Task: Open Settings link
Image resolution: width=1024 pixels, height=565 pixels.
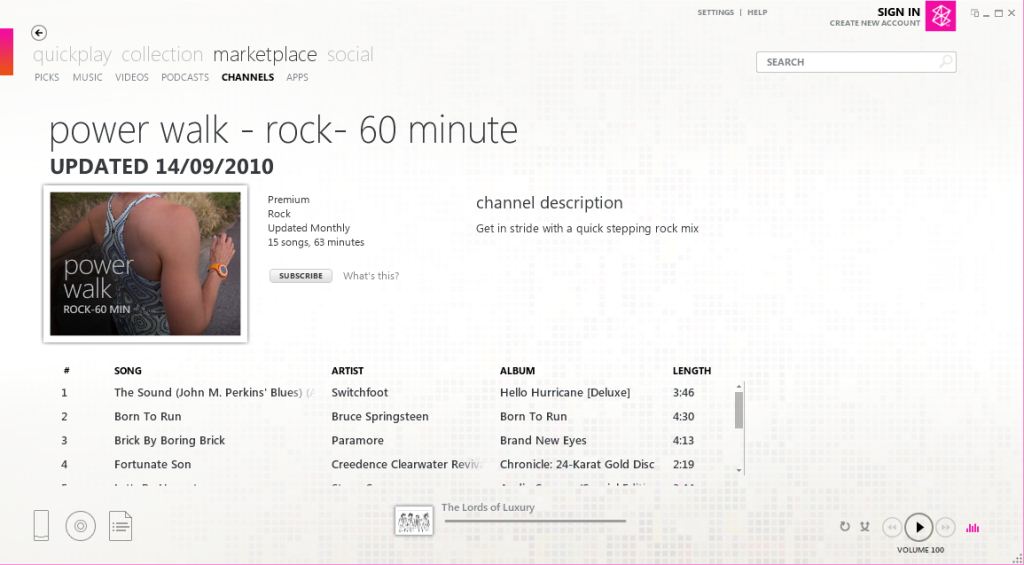Action: click(716, 12)
